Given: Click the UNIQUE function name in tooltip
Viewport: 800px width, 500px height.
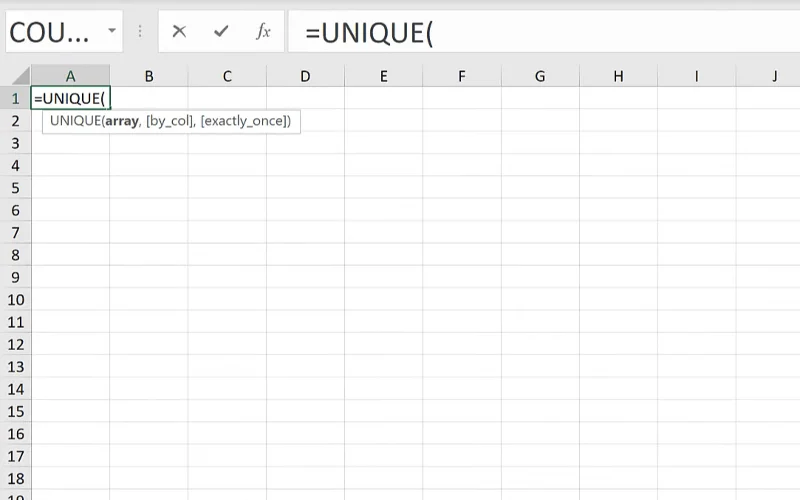Looking at the screenshot, I should (75, 121).
